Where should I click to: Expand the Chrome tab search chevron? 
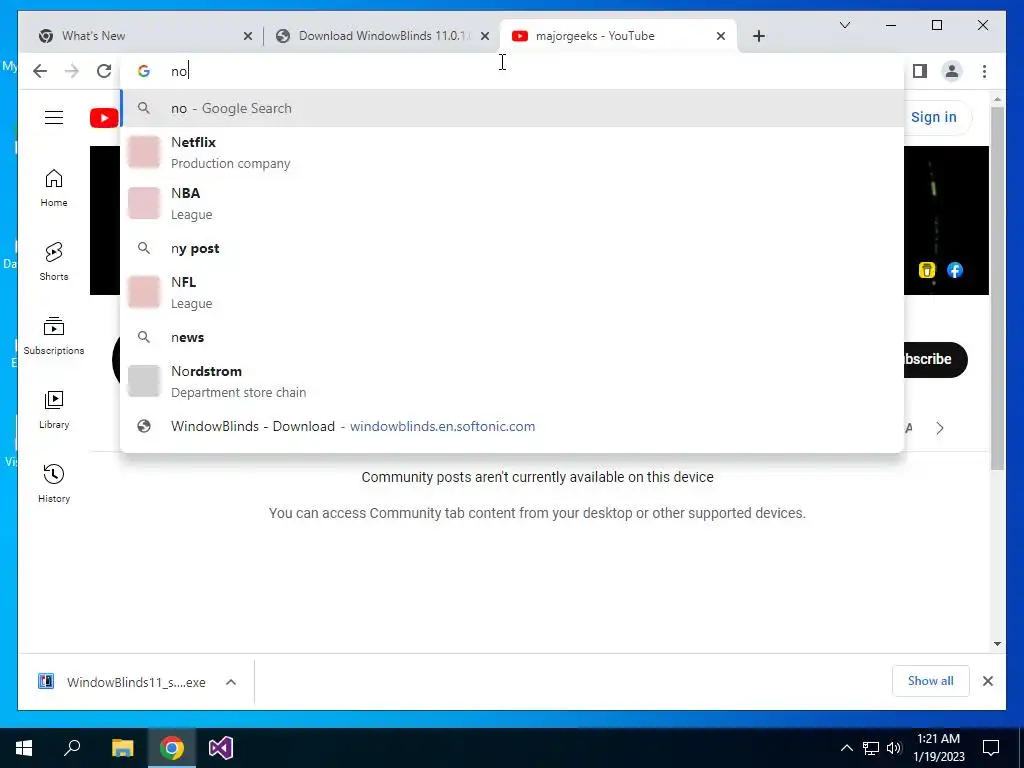(844, 25)
